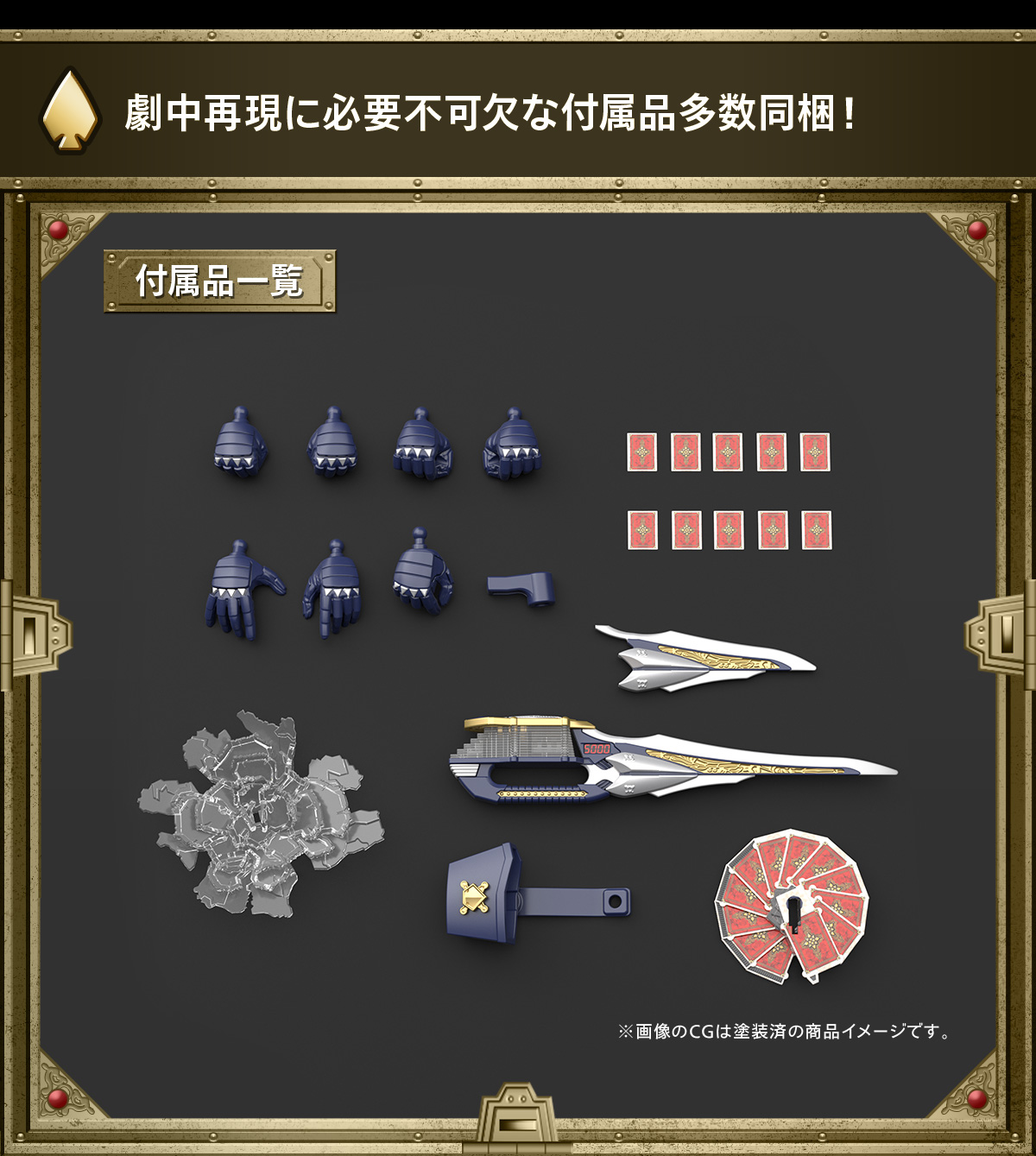This screenshot has height=1156, width=1036.
Task: Select the fourth fist in the top row
Action: 513,445
